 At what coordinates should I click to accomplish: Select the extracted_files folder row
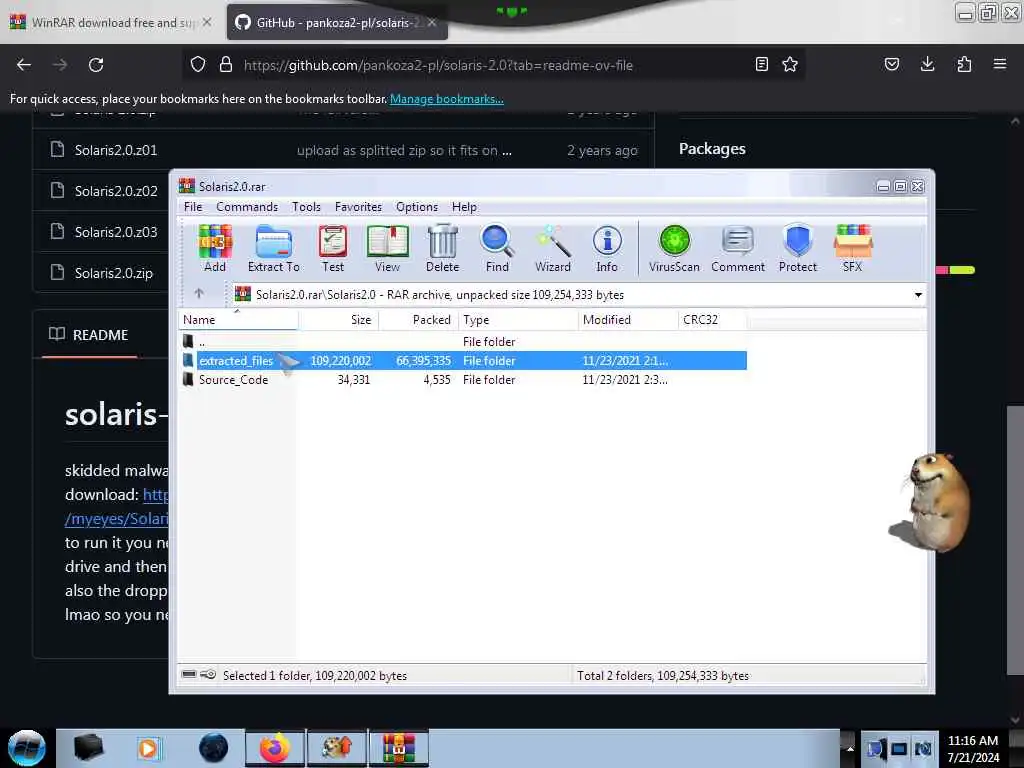[x=462, y=360]
